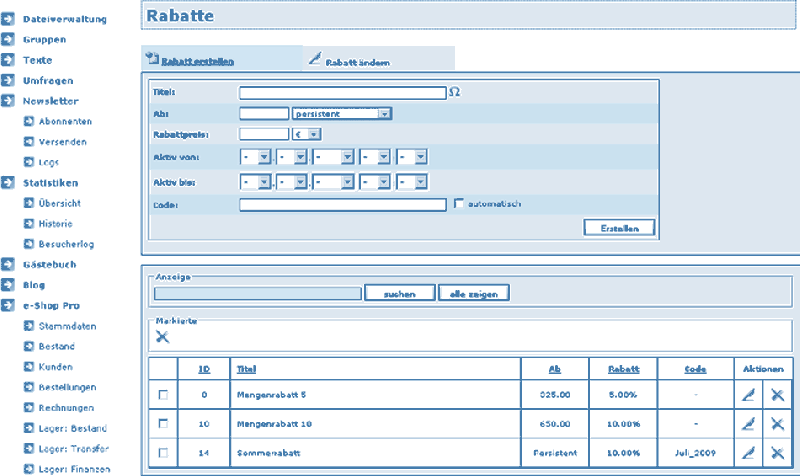Screen dimensions: 800x476
Task: Edit Sommerrabatt using its pencil icon
Action: point(748,453)
